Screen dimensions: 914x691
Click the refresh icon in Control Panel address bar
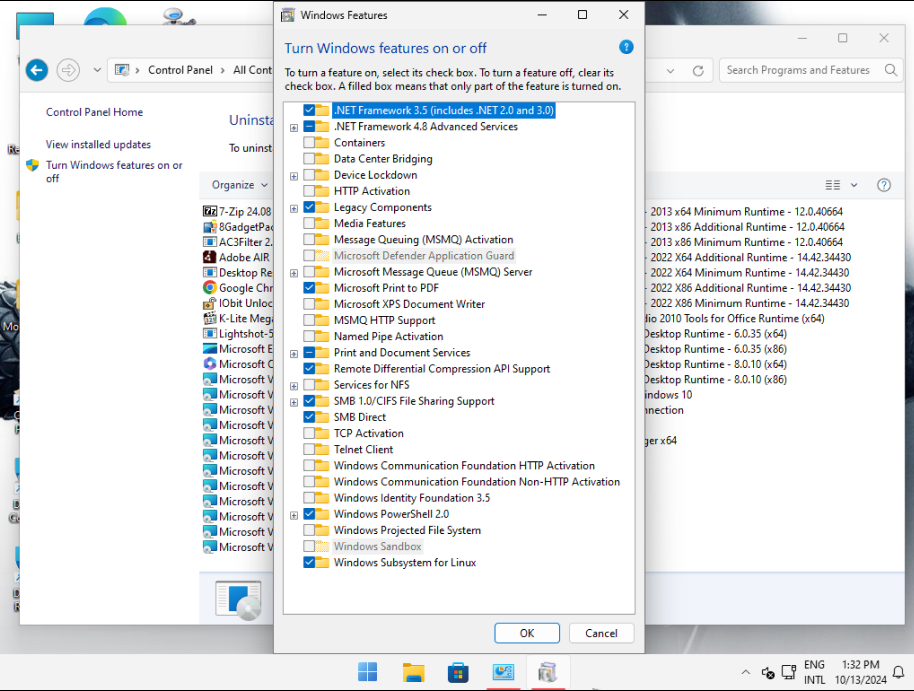698,71
